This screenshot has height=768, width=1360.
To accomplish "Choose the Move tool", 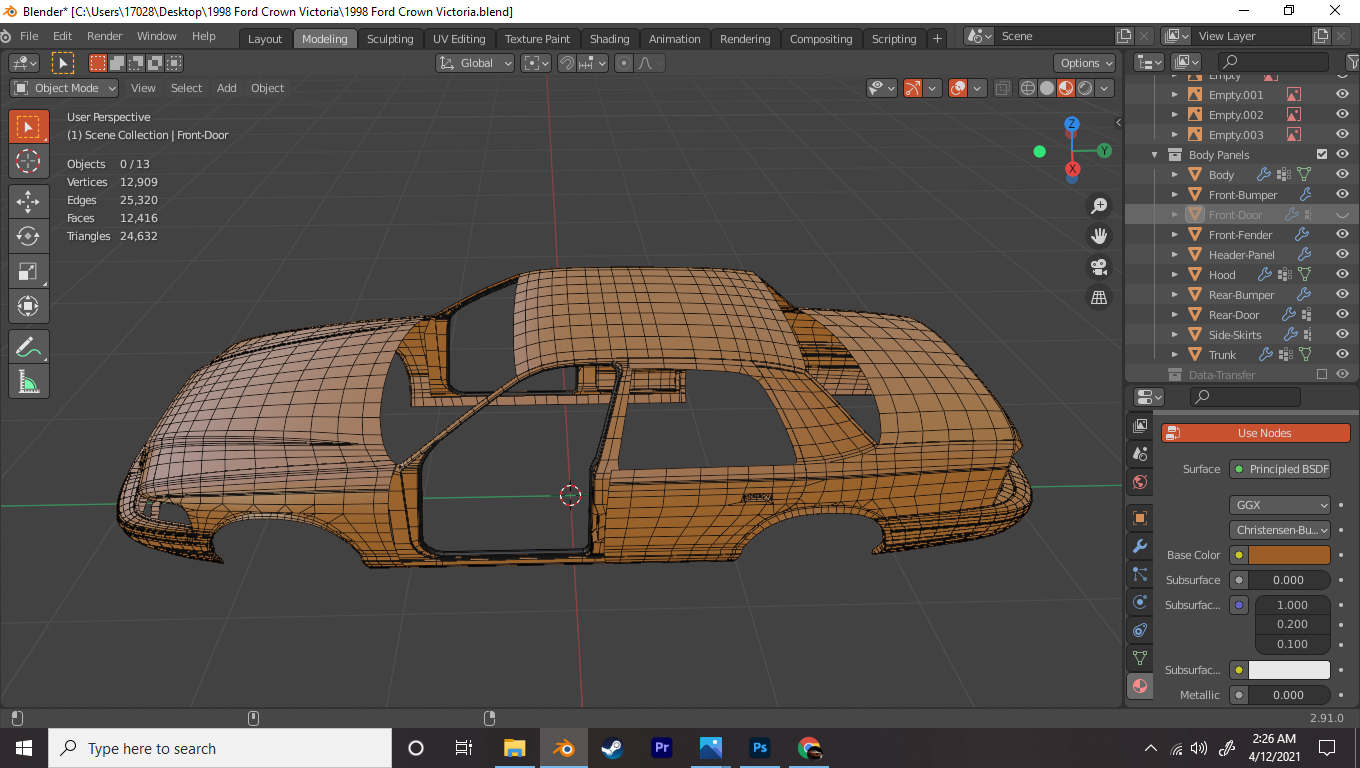I will [x=28, y=201].
